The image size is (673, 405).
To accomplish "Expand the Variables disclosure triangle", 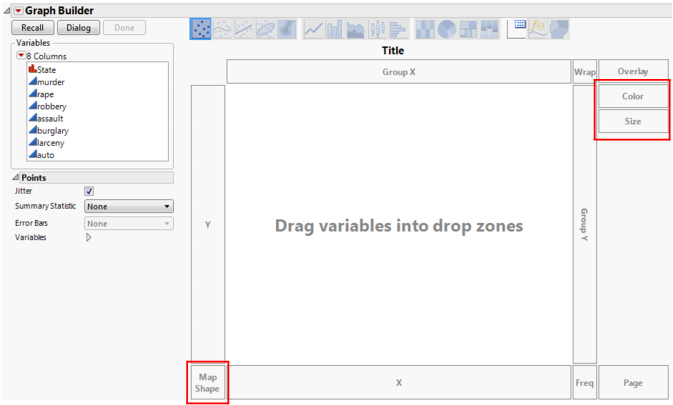I will click(x=88, y=237).
